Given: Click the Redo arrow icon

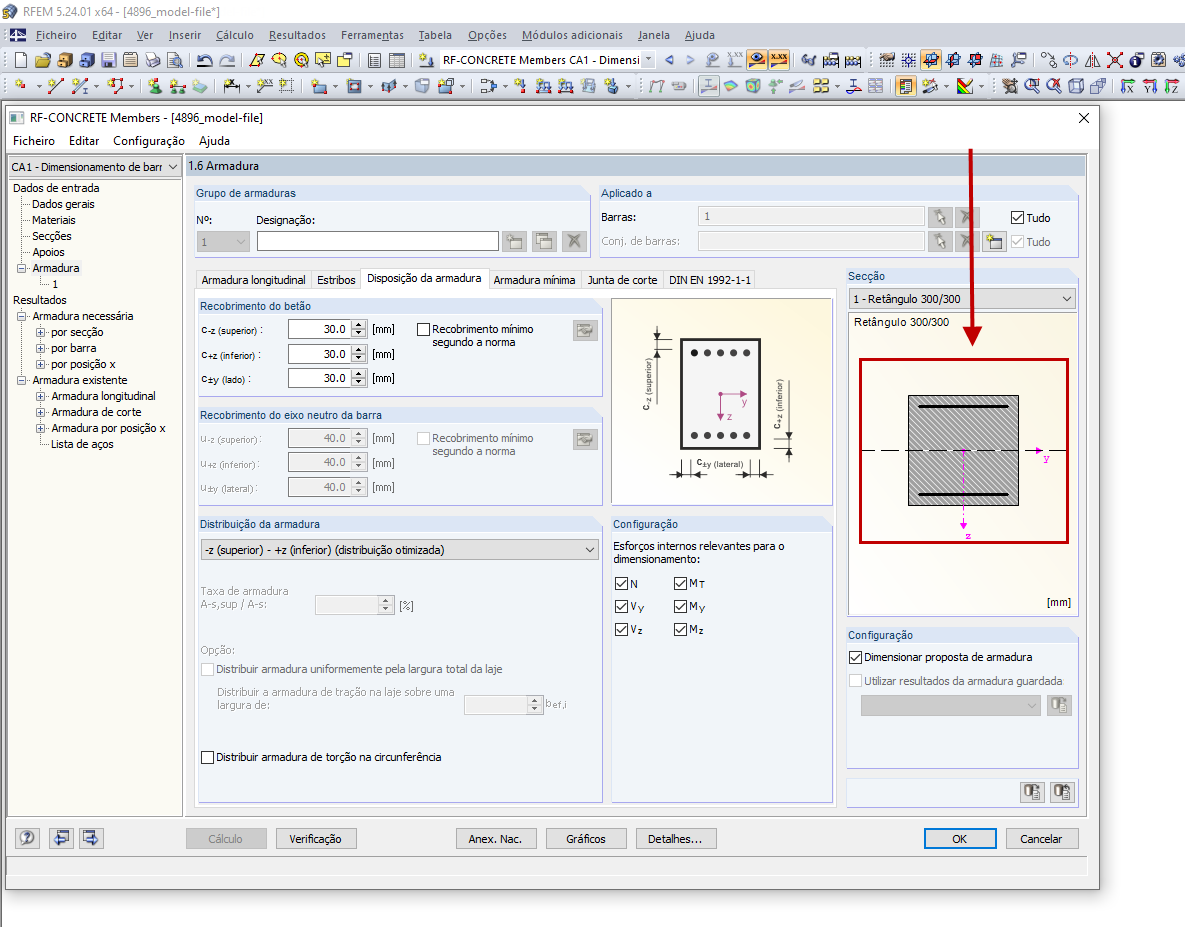Looking at the screenshot, I should 227,60.
